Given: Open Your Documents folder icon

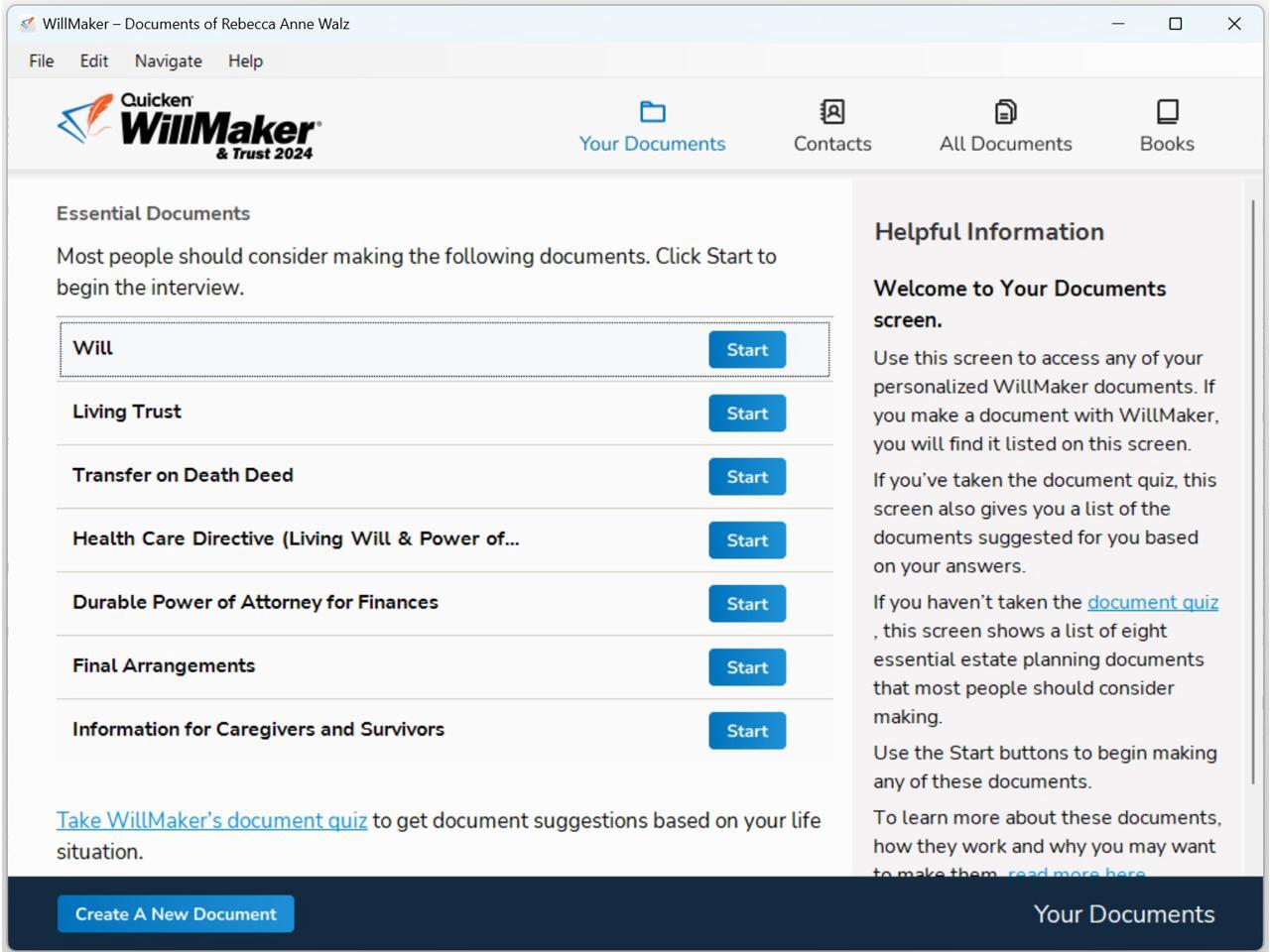Looking at the screenshot, I should (652, 112).
